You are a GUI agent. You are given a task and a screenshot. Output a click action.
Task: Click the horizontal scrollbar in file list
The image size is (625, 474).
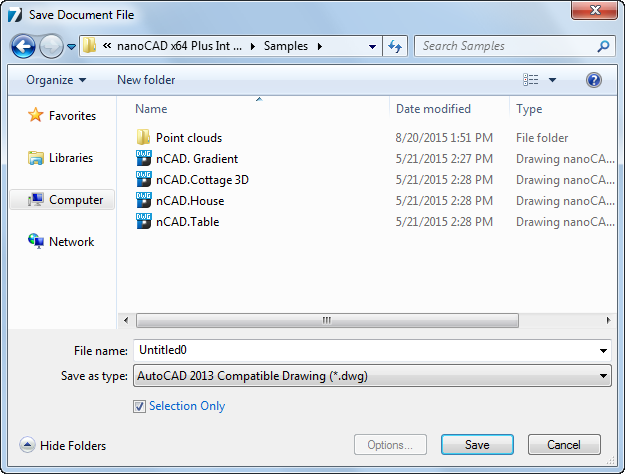pos(327,320)
